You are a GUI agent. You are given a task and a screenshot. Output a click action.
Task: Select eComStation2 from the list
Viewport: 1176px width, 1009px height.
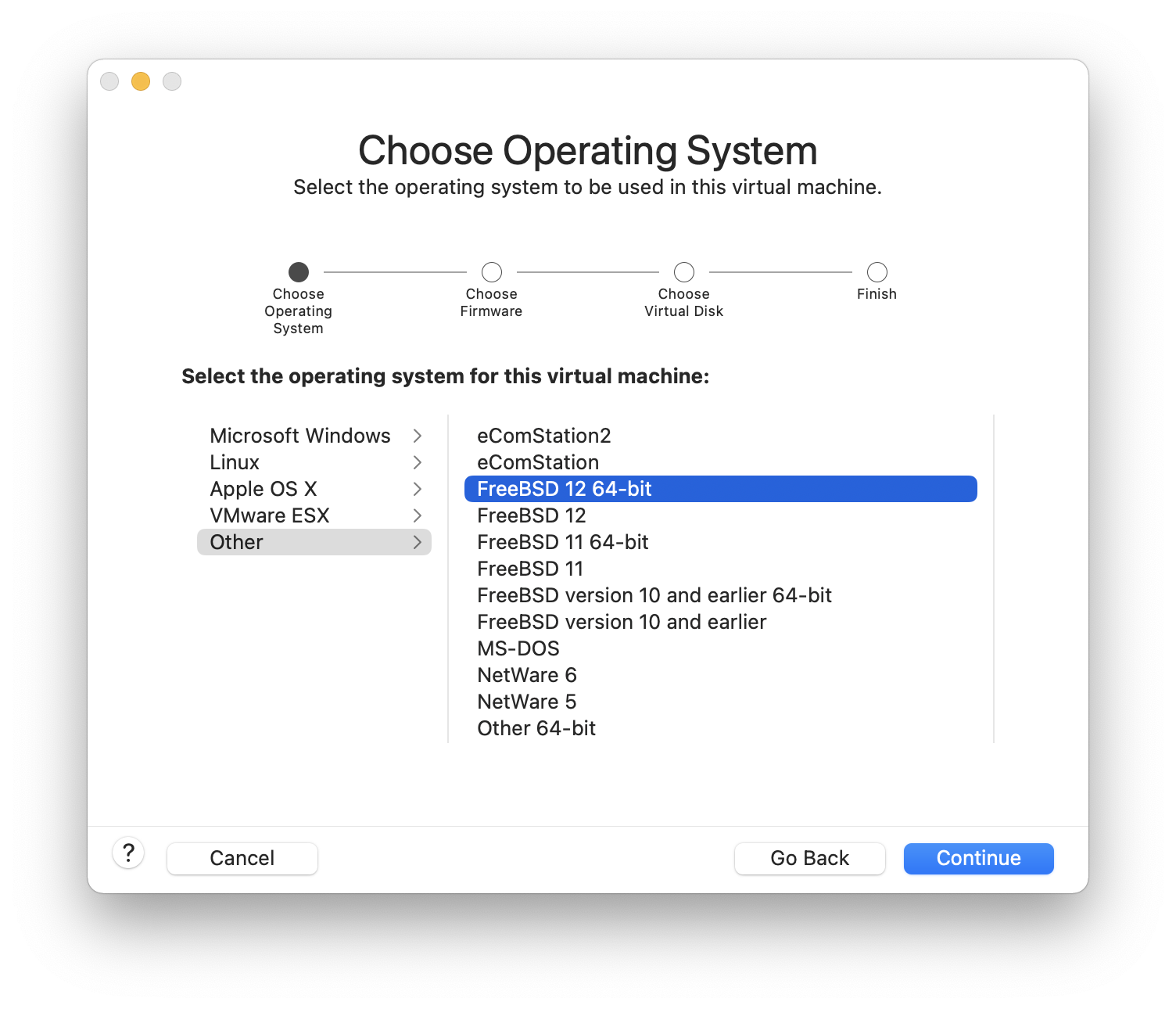[x=544, y=436]
